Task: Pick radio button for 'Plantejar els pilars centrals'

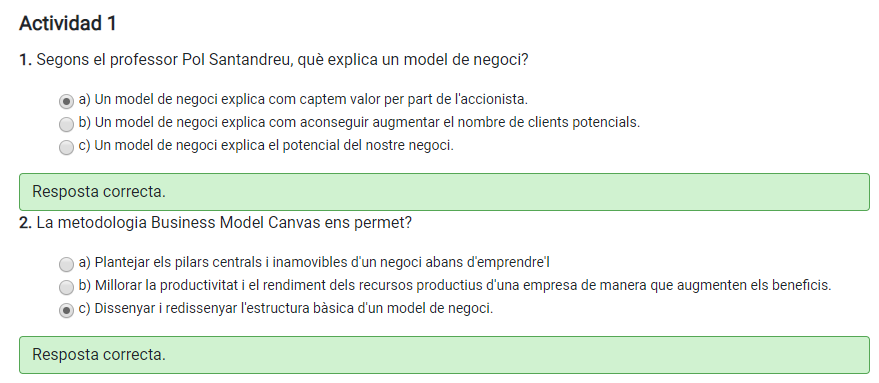Action: pos(66,264)
